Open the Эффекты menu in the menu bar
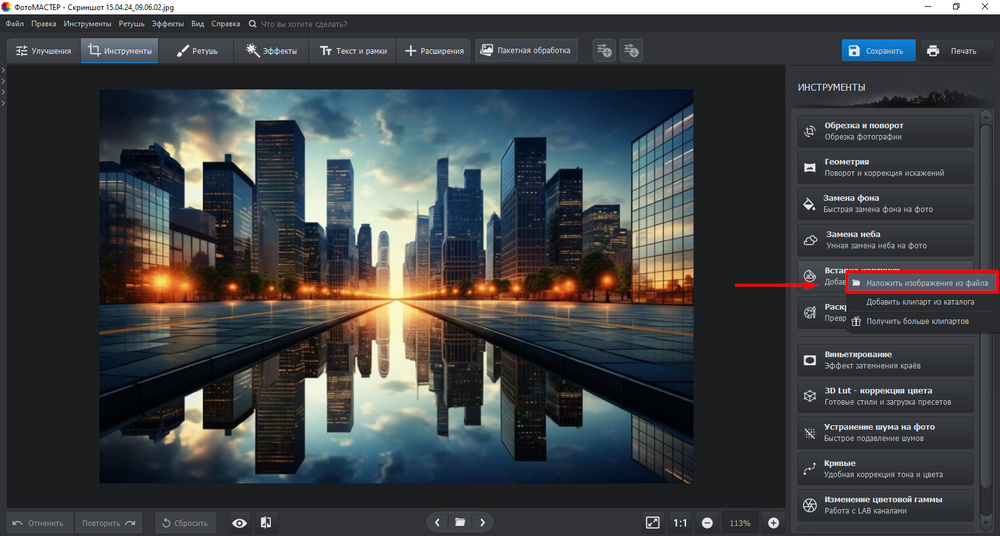The image size is (1000, 536). pyautogui.click(x=167, y=22)
